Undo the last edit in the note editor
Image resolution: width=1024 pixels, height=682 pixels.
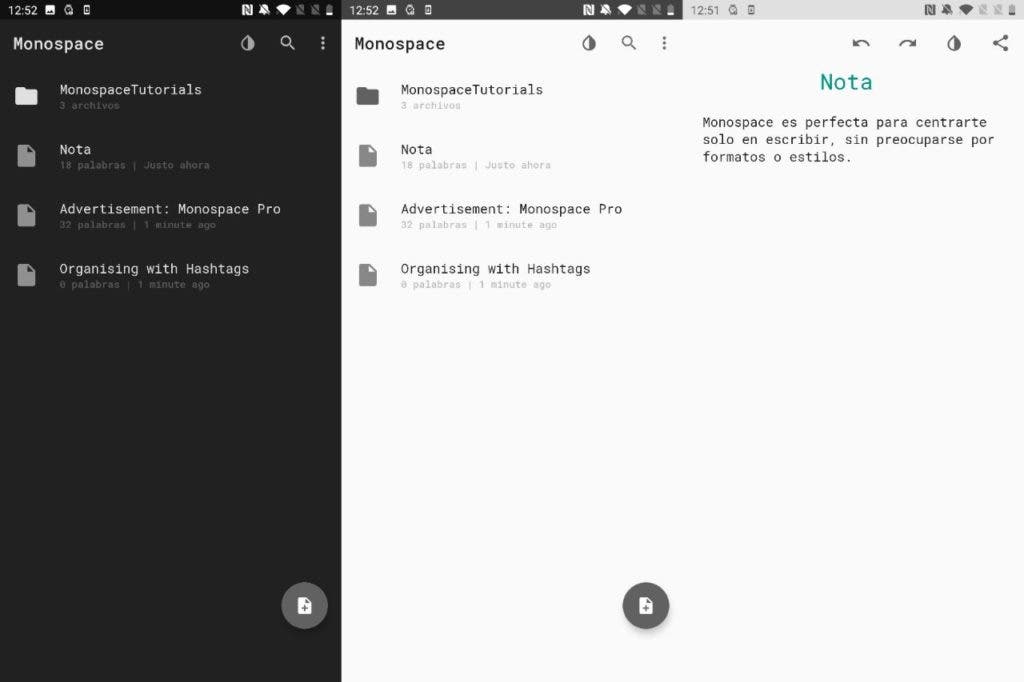coord(861,43)
